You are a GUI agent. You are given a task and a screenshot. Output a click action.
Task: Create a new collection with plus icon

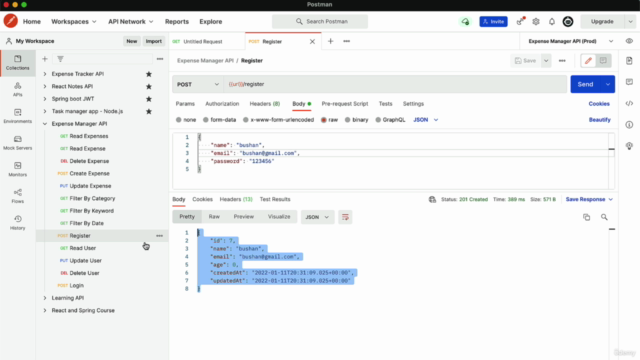click(x=45, y=59)
